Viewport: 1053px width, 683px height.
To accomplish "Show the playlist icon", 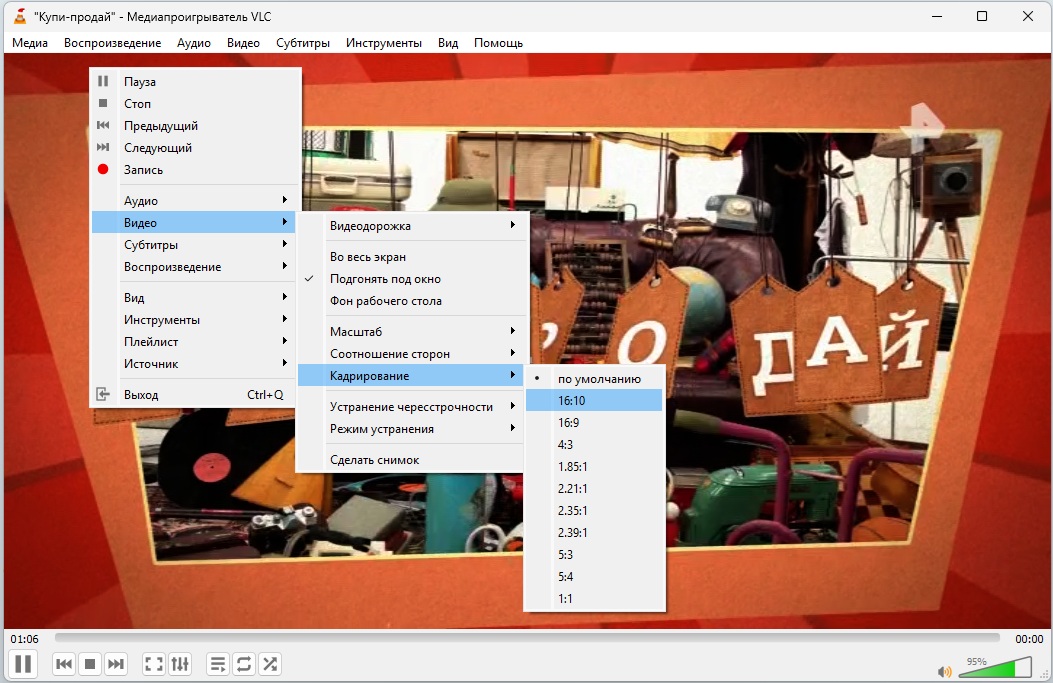I will 217,664.
